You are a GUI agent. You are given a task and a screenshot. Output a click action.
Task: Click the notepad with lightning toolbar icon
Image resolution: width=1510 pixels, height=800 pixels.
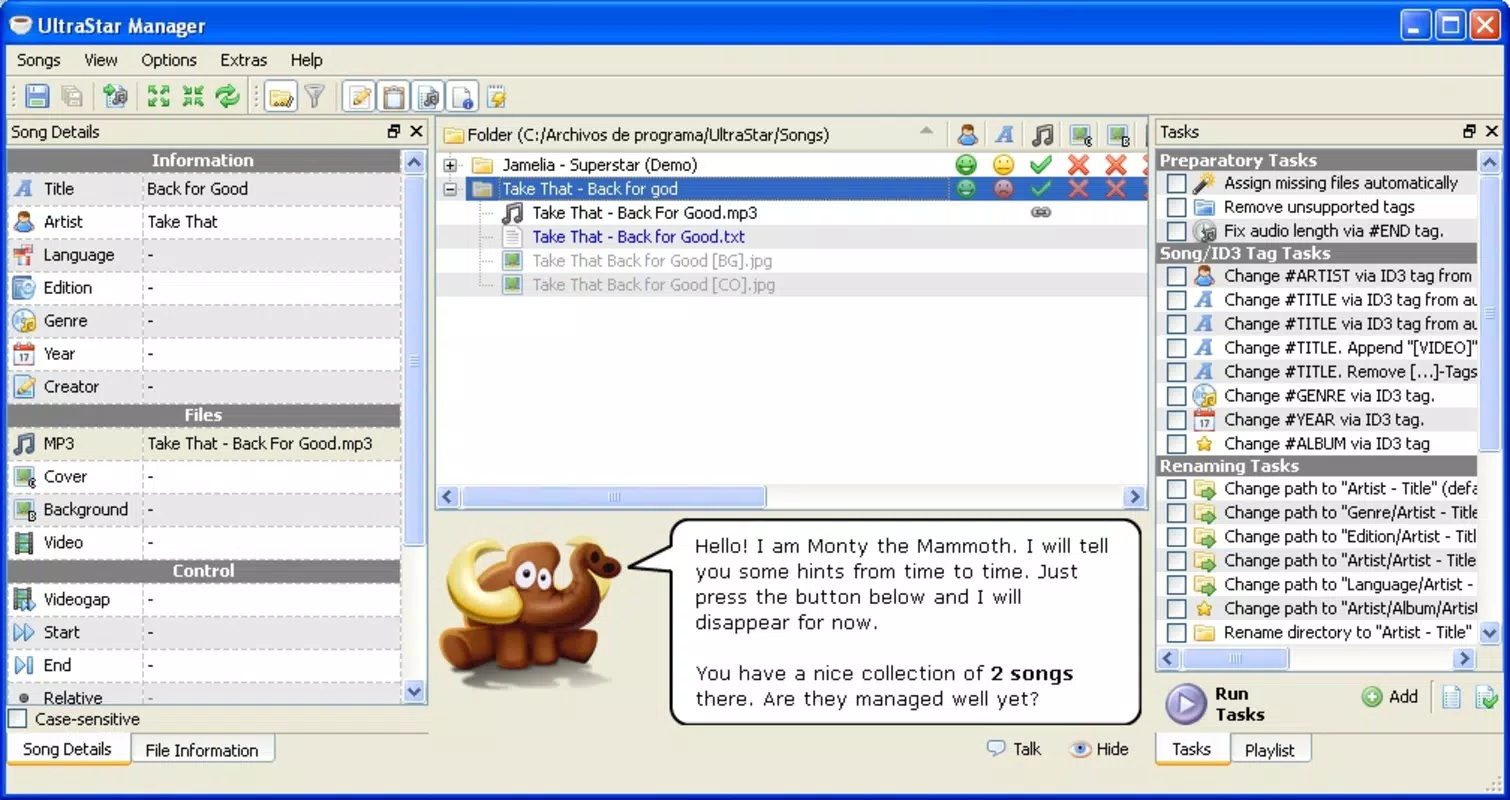(x=497, y=96)
